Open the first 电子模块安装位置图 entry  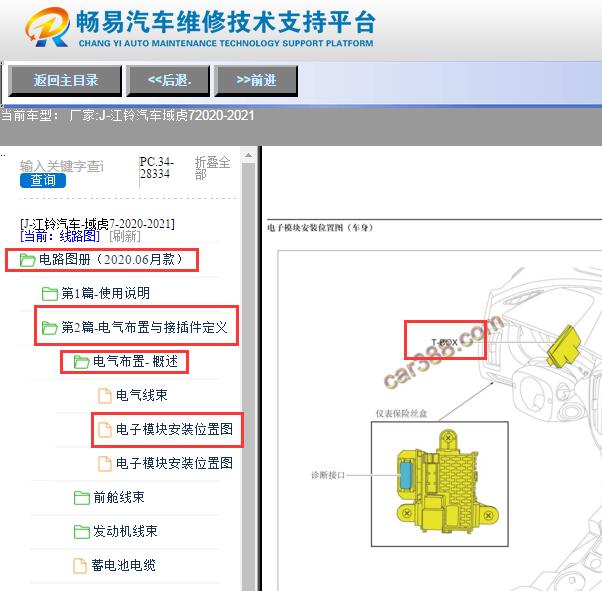tap(174, 429)
